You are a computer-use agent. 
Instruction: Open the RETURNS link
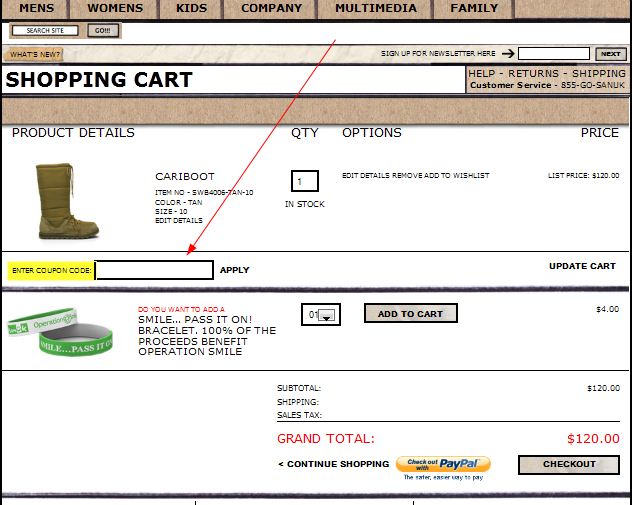533,73
